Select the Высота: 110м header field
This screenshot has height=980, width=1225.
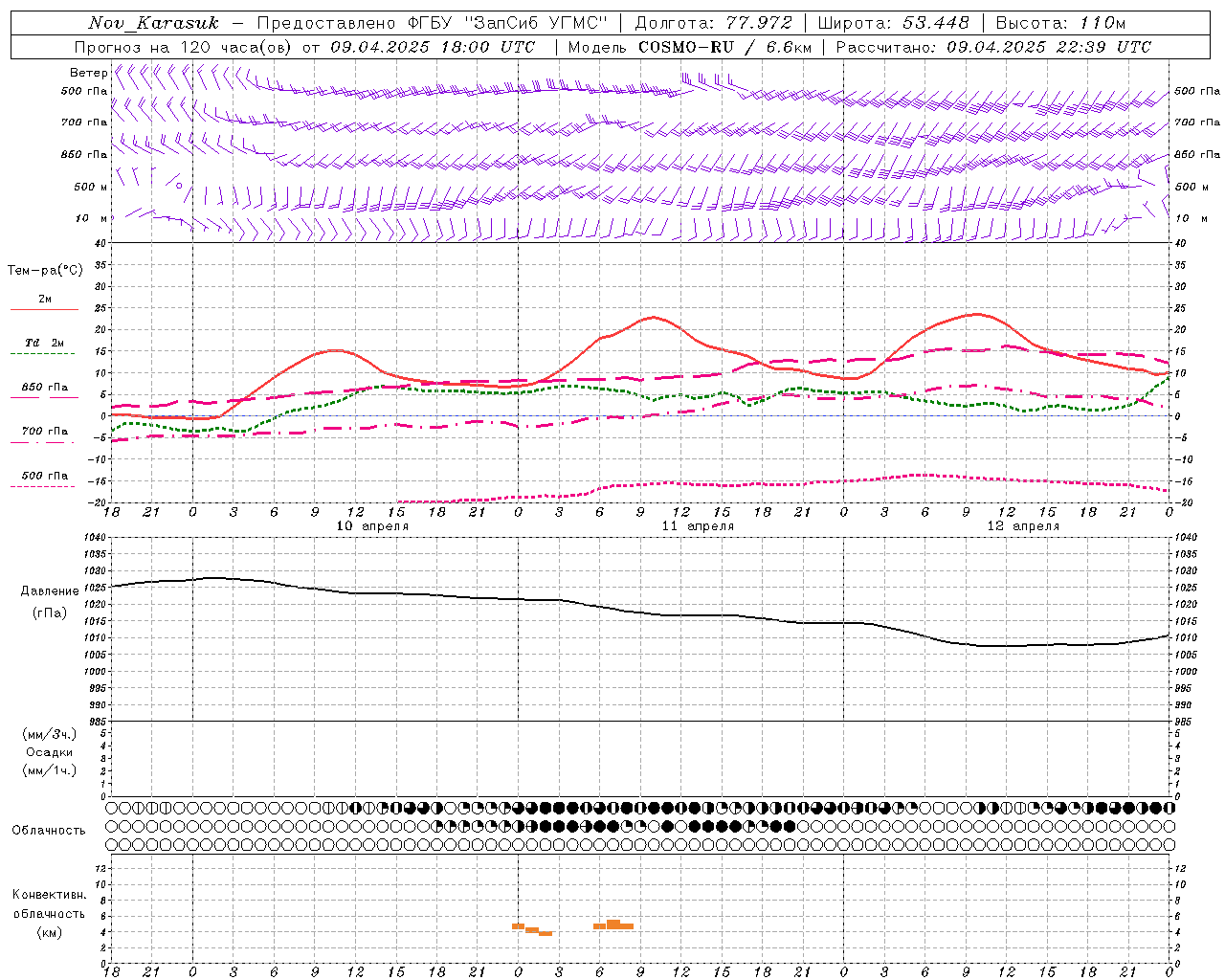tap(1060, 23)
